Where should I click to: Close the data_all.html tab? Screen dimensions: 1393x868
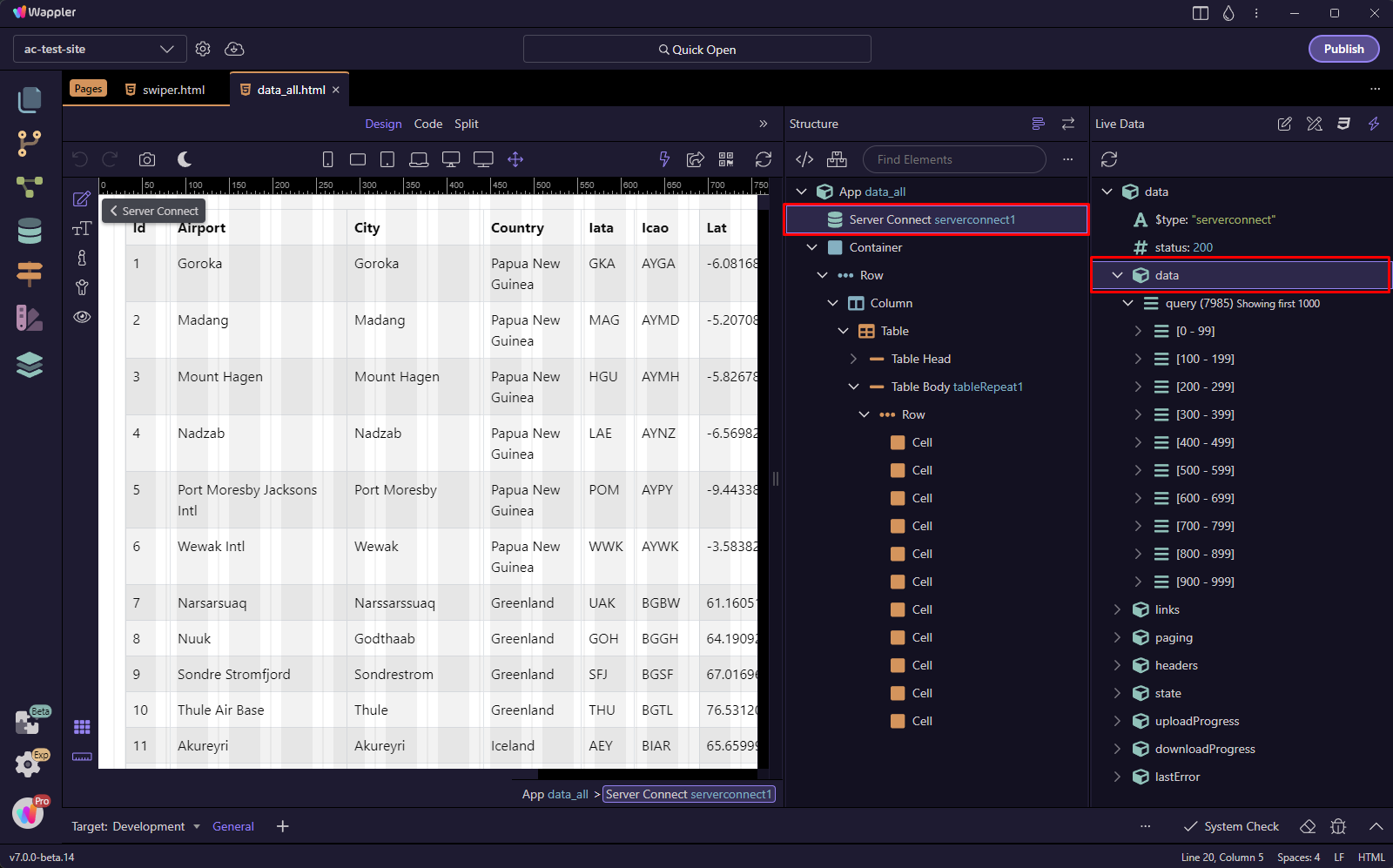335,90
